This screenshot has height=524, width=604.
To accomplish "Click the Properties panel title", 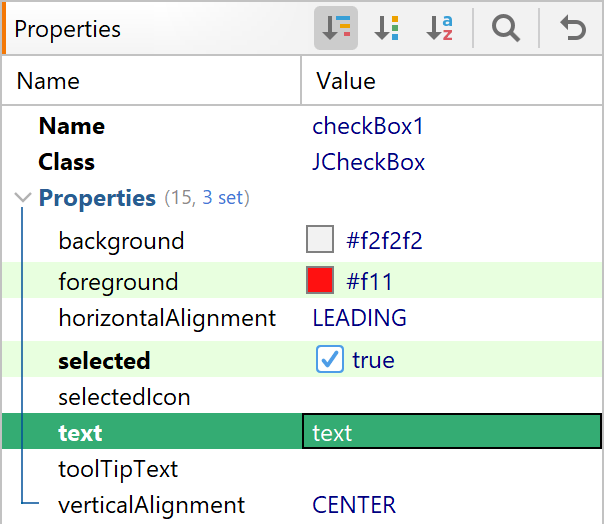I will coord(67,30).
